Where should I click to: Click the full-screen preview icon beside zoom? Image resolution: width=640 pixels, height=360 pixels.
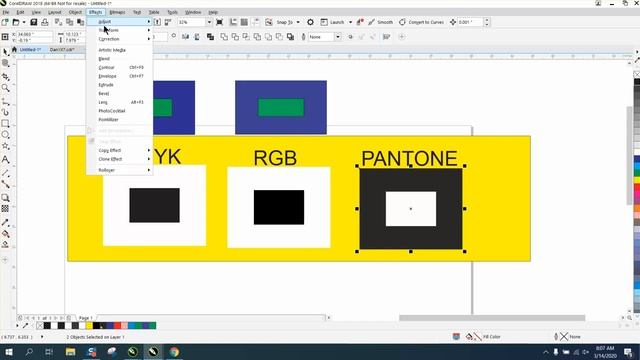(220, 22)
